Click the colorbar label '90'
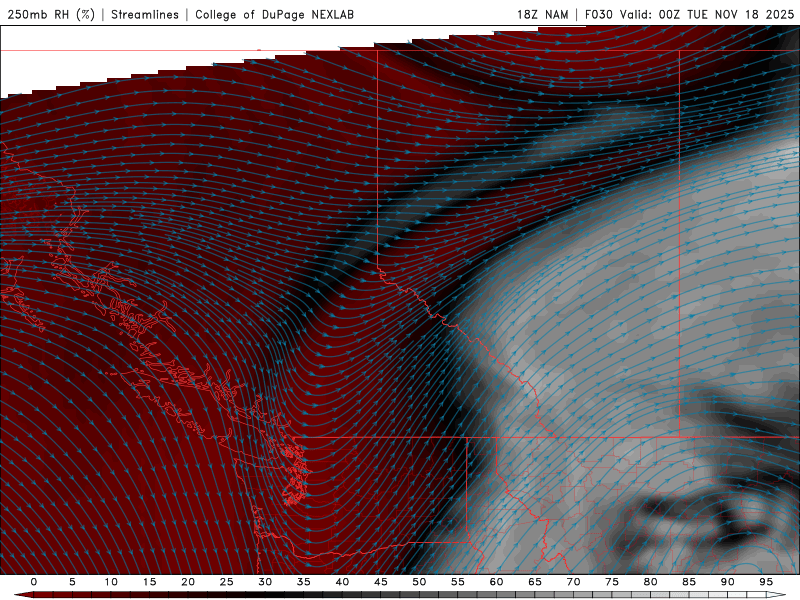 728,582
